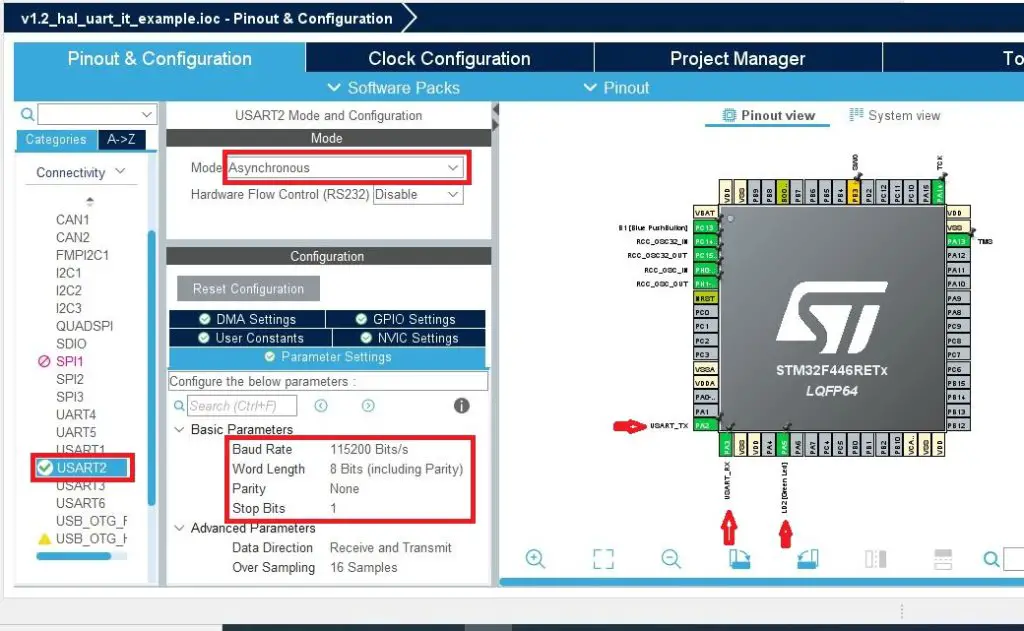Screen dimensions: 1024x631
Task: Zoom in on the pinout view
Action: [536, 558]
